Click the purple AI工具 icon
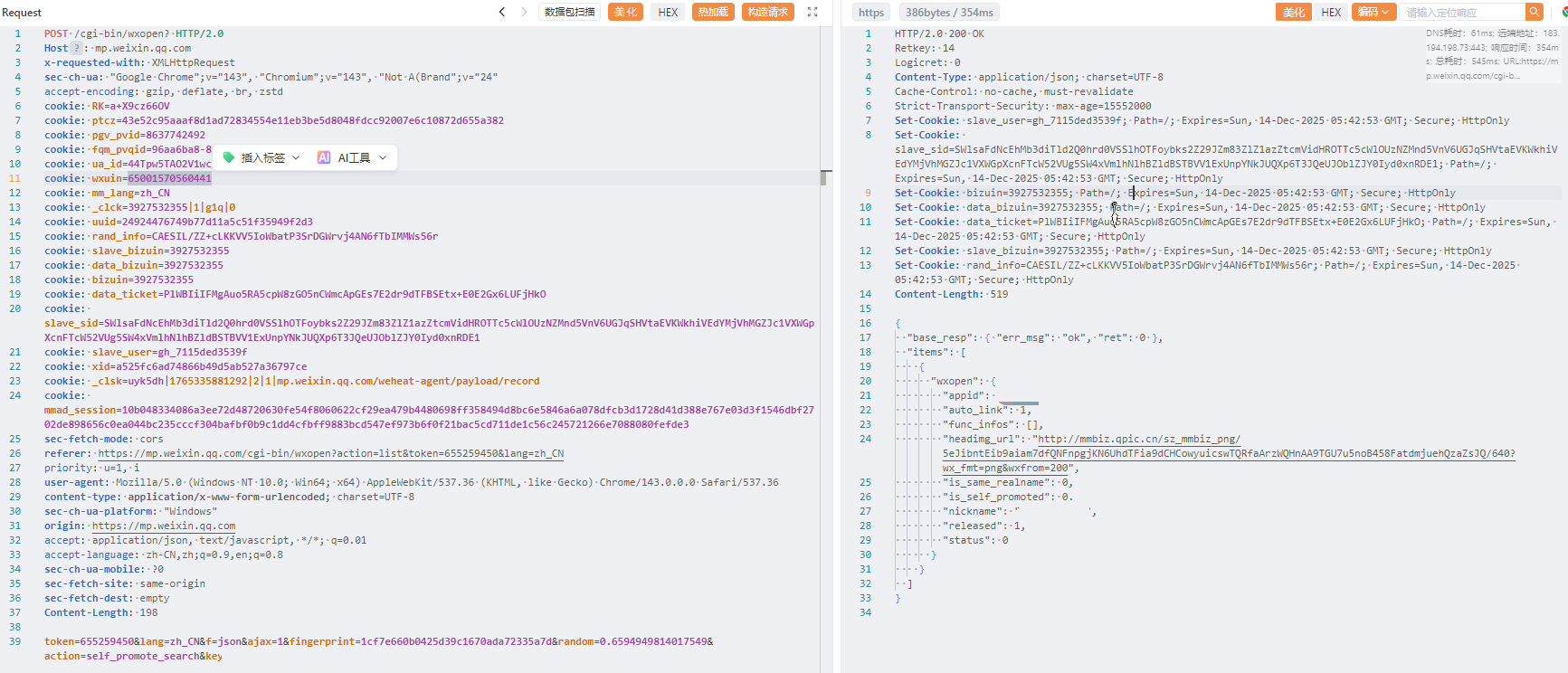 [324, 157]
